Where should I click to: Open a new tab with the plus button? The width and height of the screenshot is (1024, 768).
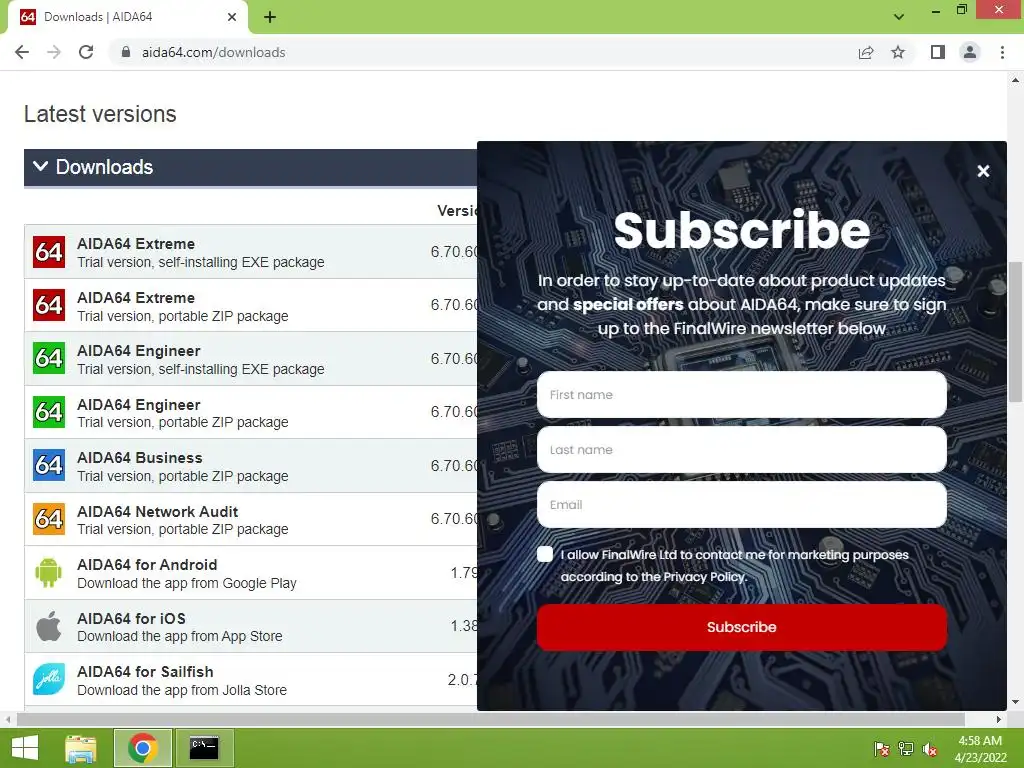[270, 17]
